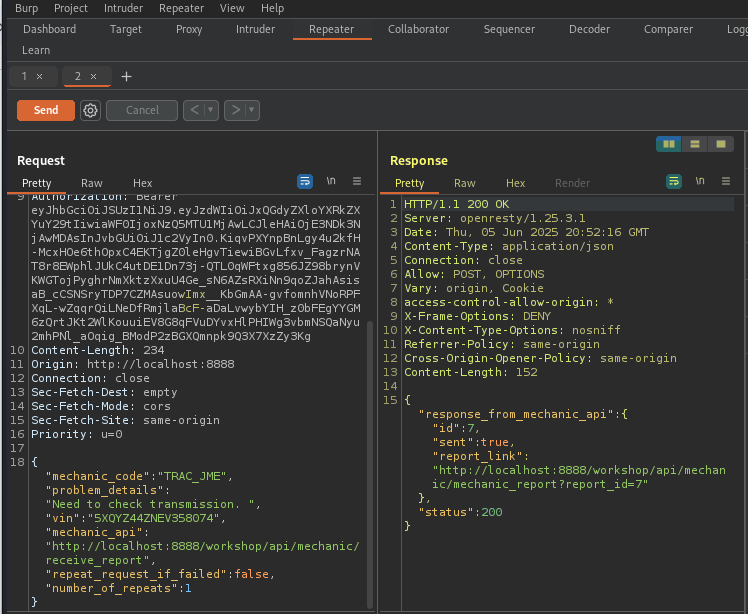Show response in Hex view
This screenshot has width=748, height=614.
(515, 183)
